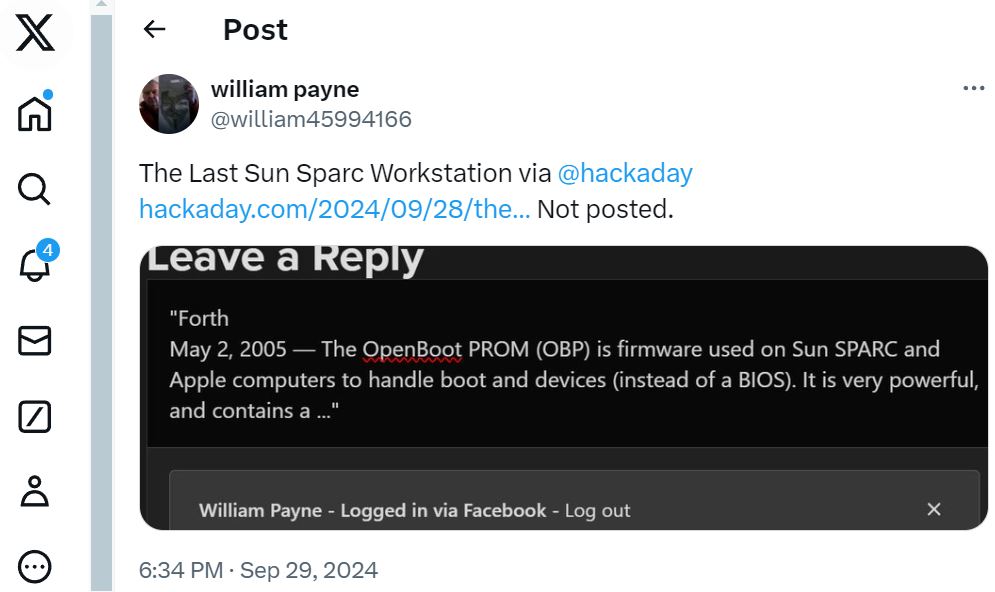Screen dimensions: 995x592
Task: Open the Search explore icon
Action: [34, 189]
